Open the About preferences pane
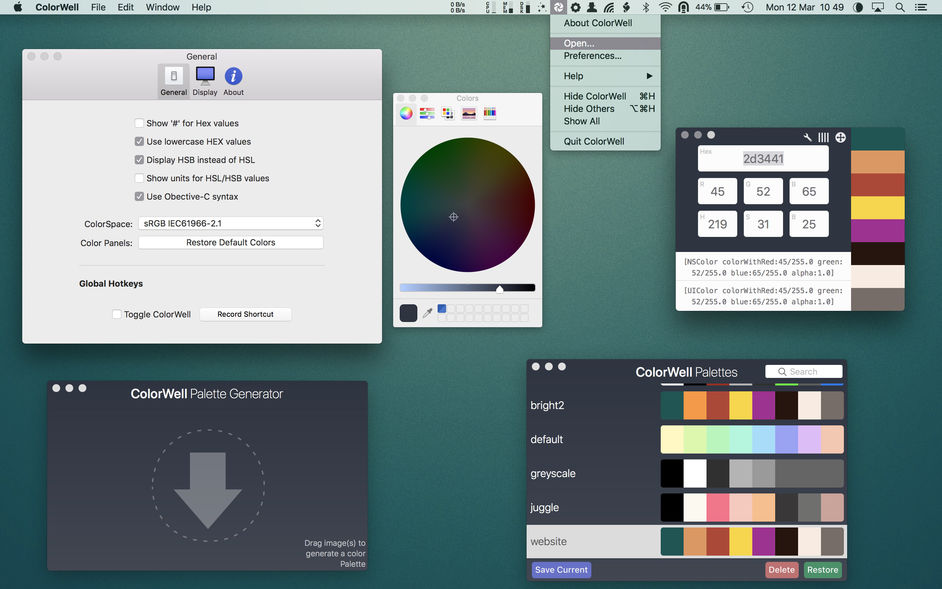The image size is (942, 589). [233, 81]
